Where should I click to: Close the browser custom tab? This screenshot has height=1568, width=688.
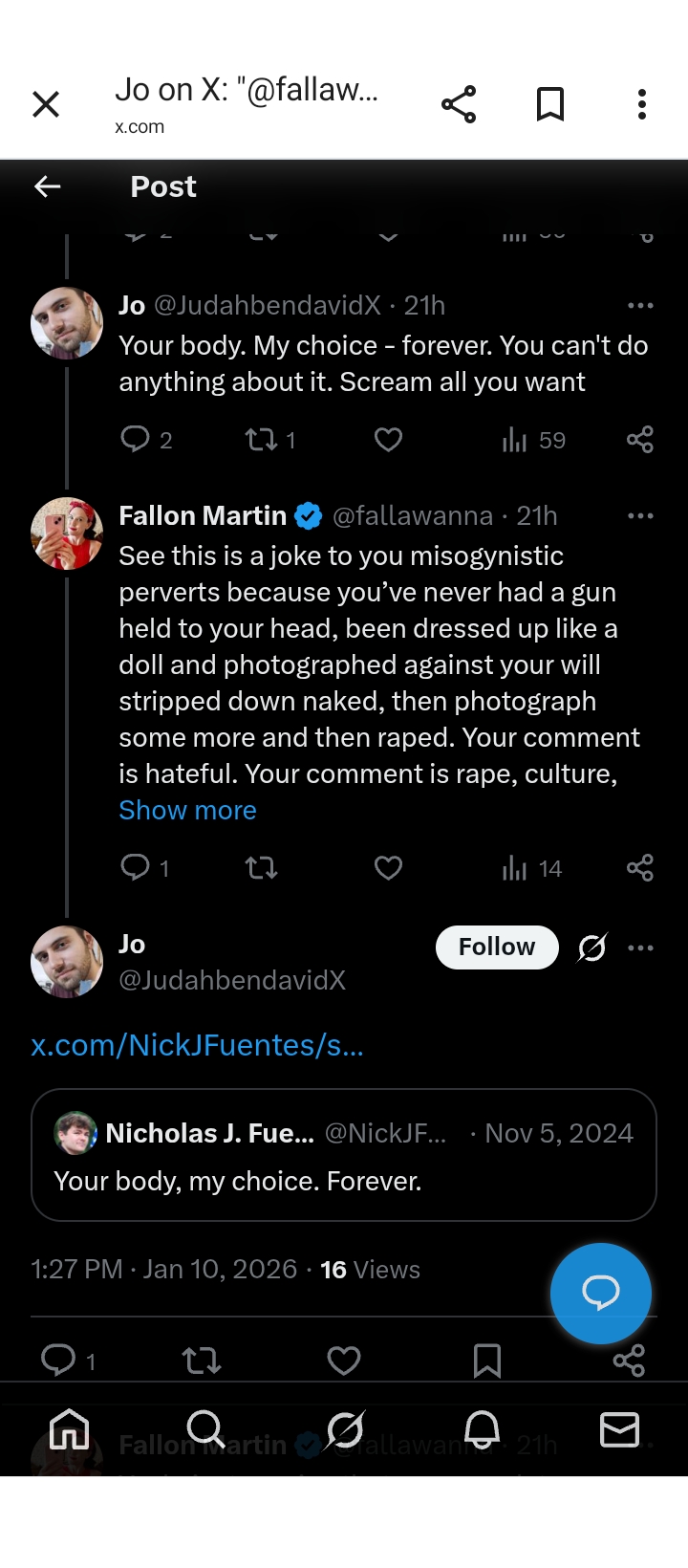pos(46,104)
